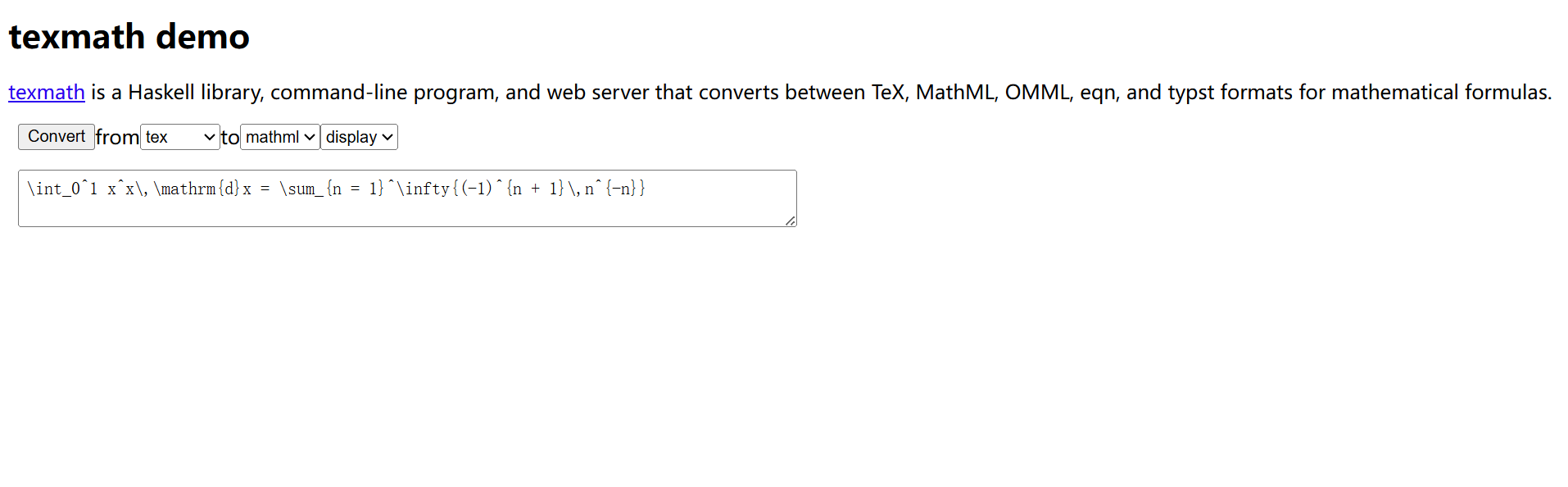Click the chevron on the "tex" dropdown
1568x487 pixels.
(209, 137)
